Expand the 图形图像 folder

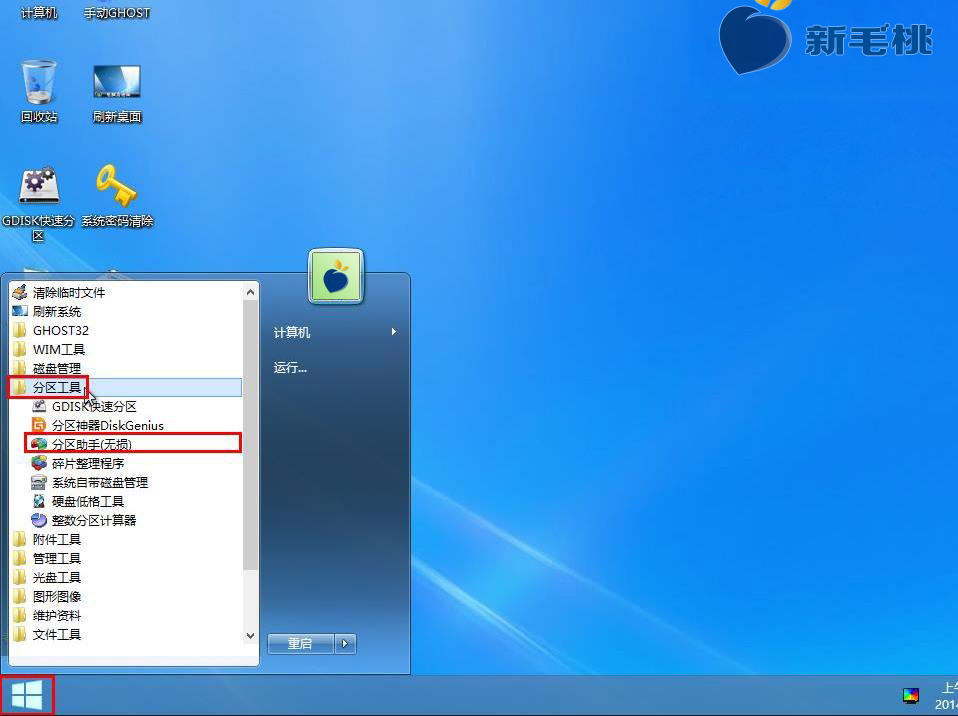click(126, 596)
